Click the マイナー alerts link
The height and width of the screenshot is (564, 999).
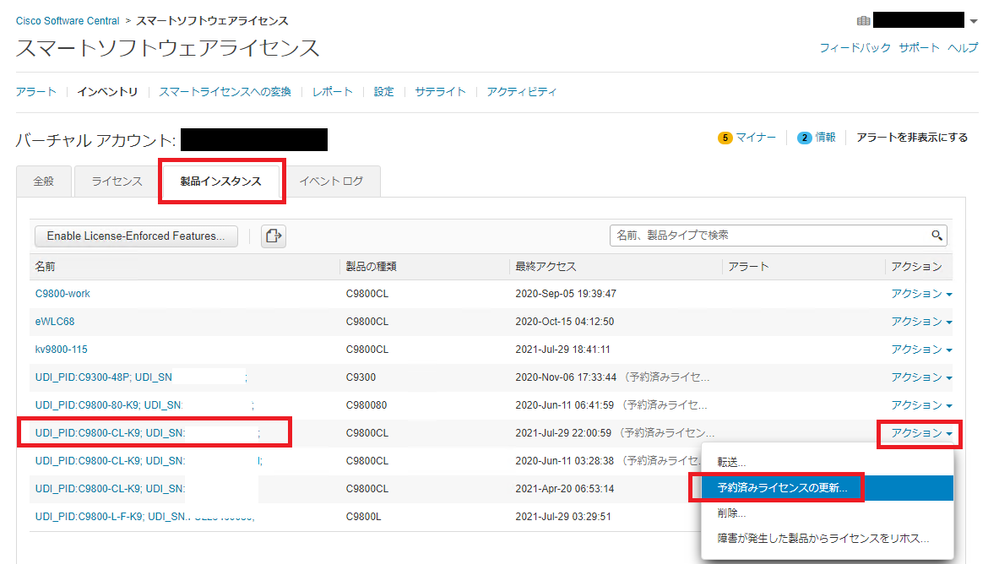(x=756, y=138)
